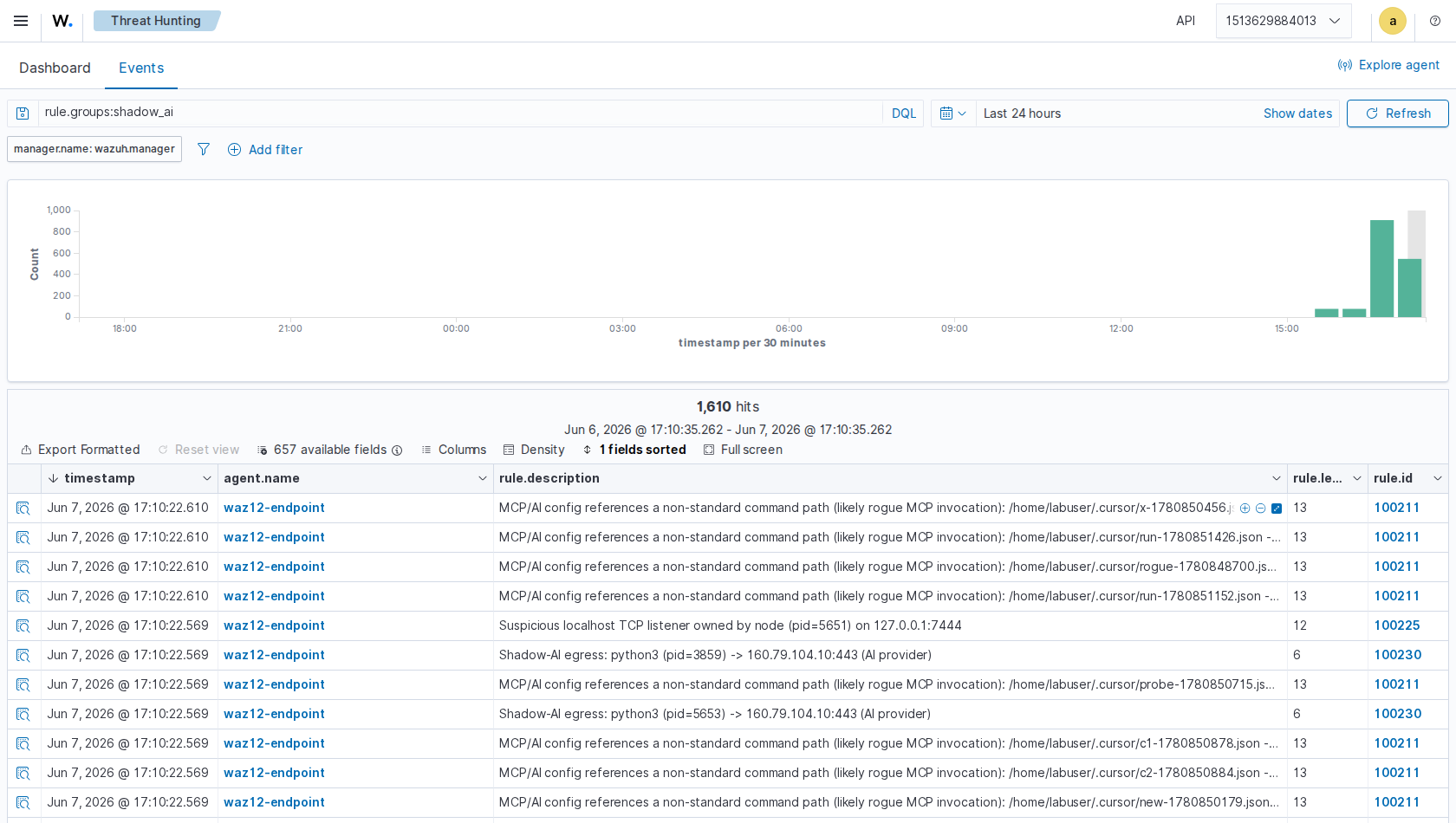Open timestamp column options chevron
The width and height of the screenshot is (1456, 823).
pos(207,478)
